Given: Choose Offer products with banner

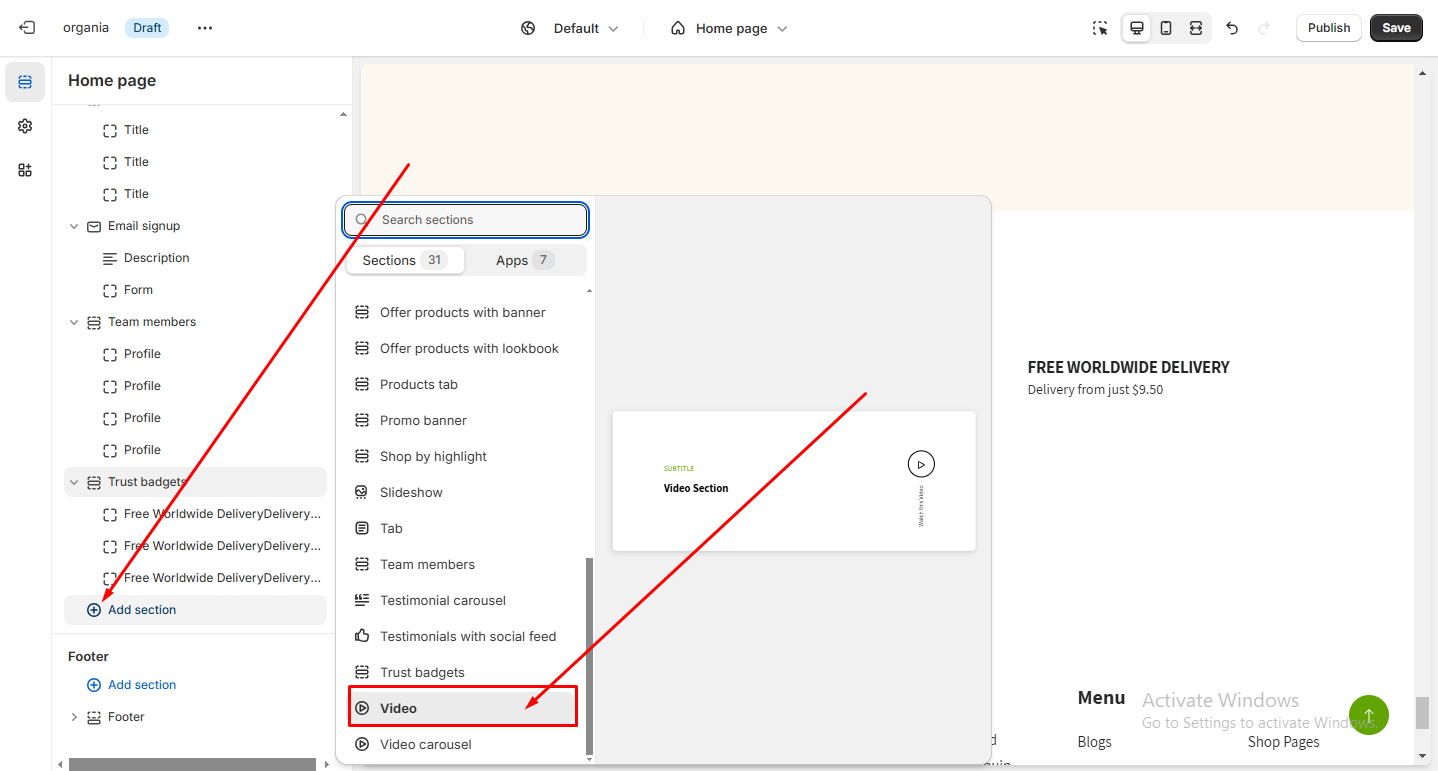Looking at the screenshot, I should pos(463,312).
